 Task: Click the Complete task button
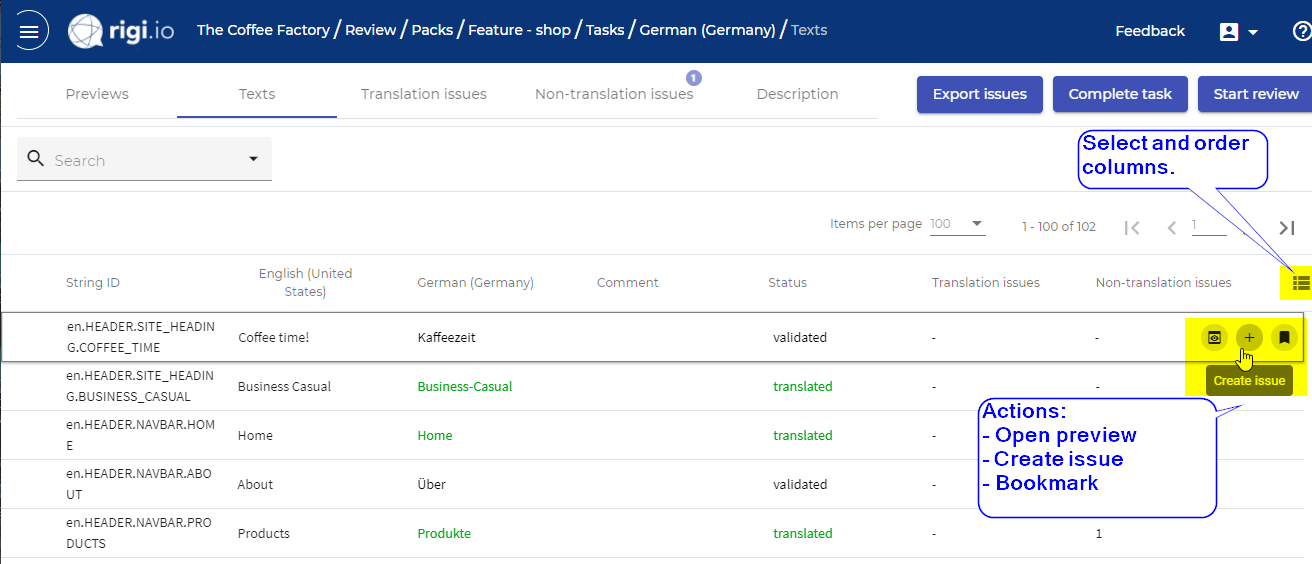(x=1120, y=94)
